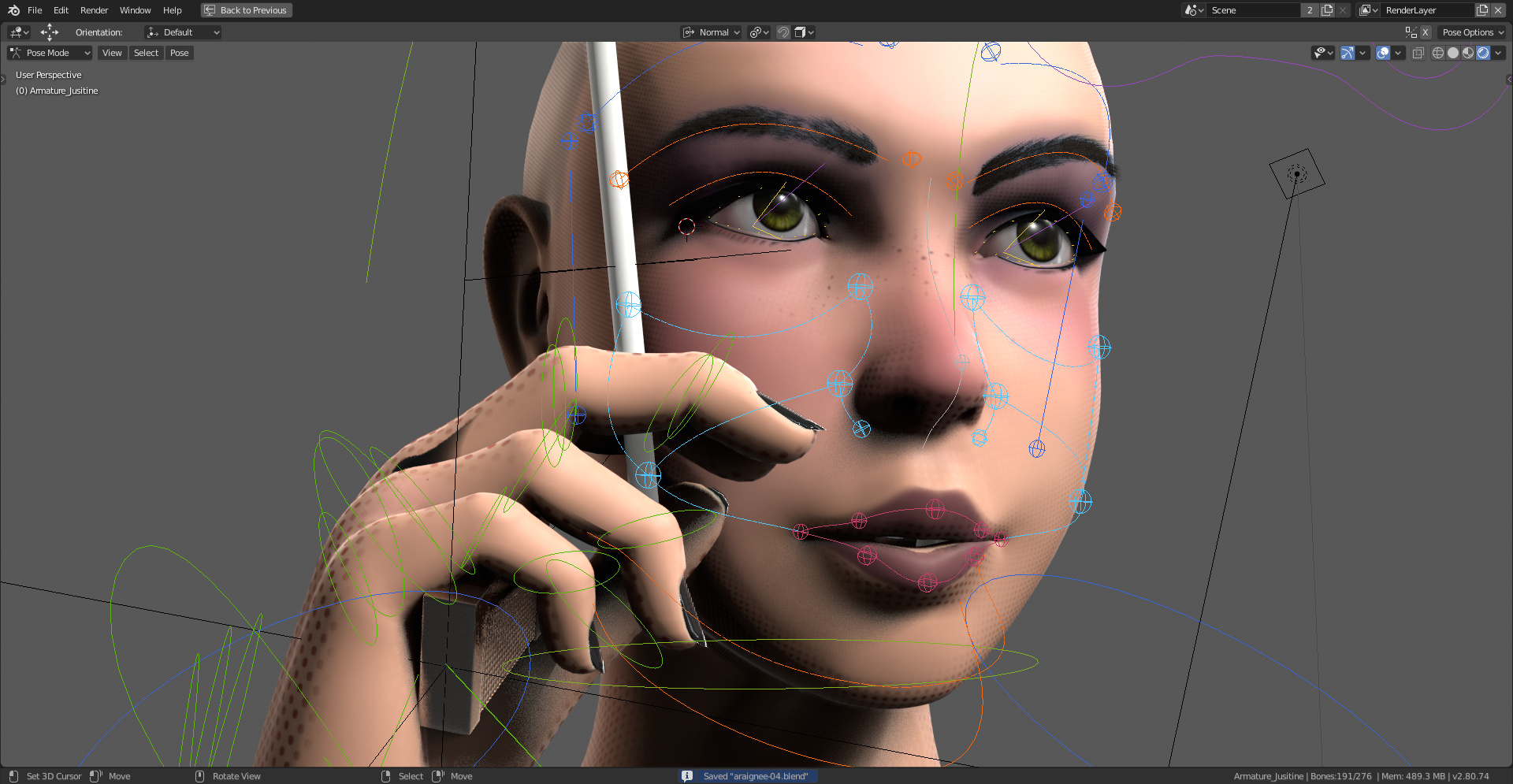Select the pink upper lip center control
Screen dimensions: 1513x784
coord(935,510)
